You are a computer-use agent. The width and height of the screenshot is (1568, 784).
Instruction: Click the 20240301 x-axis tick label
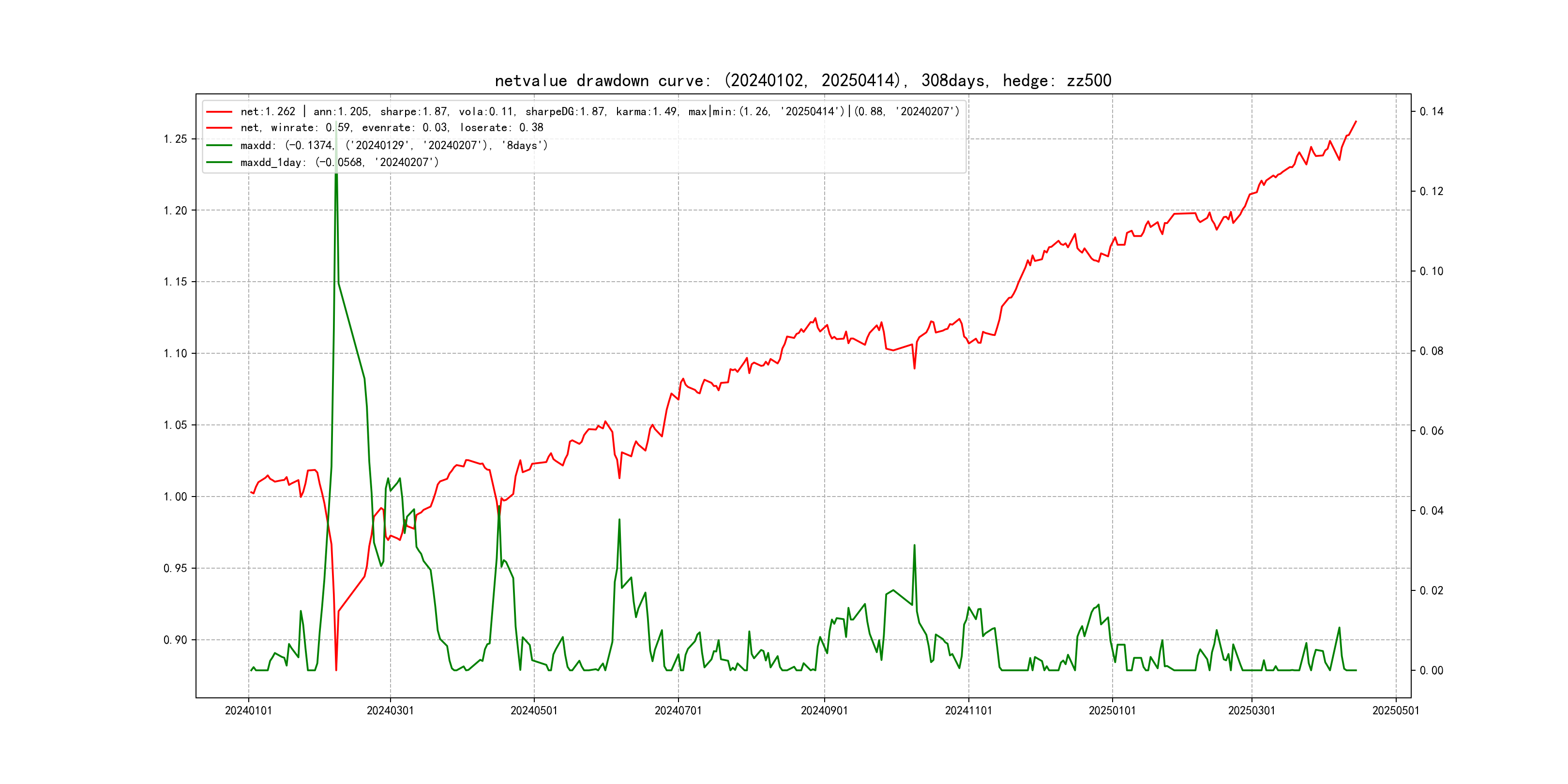[x=390, y=711]
